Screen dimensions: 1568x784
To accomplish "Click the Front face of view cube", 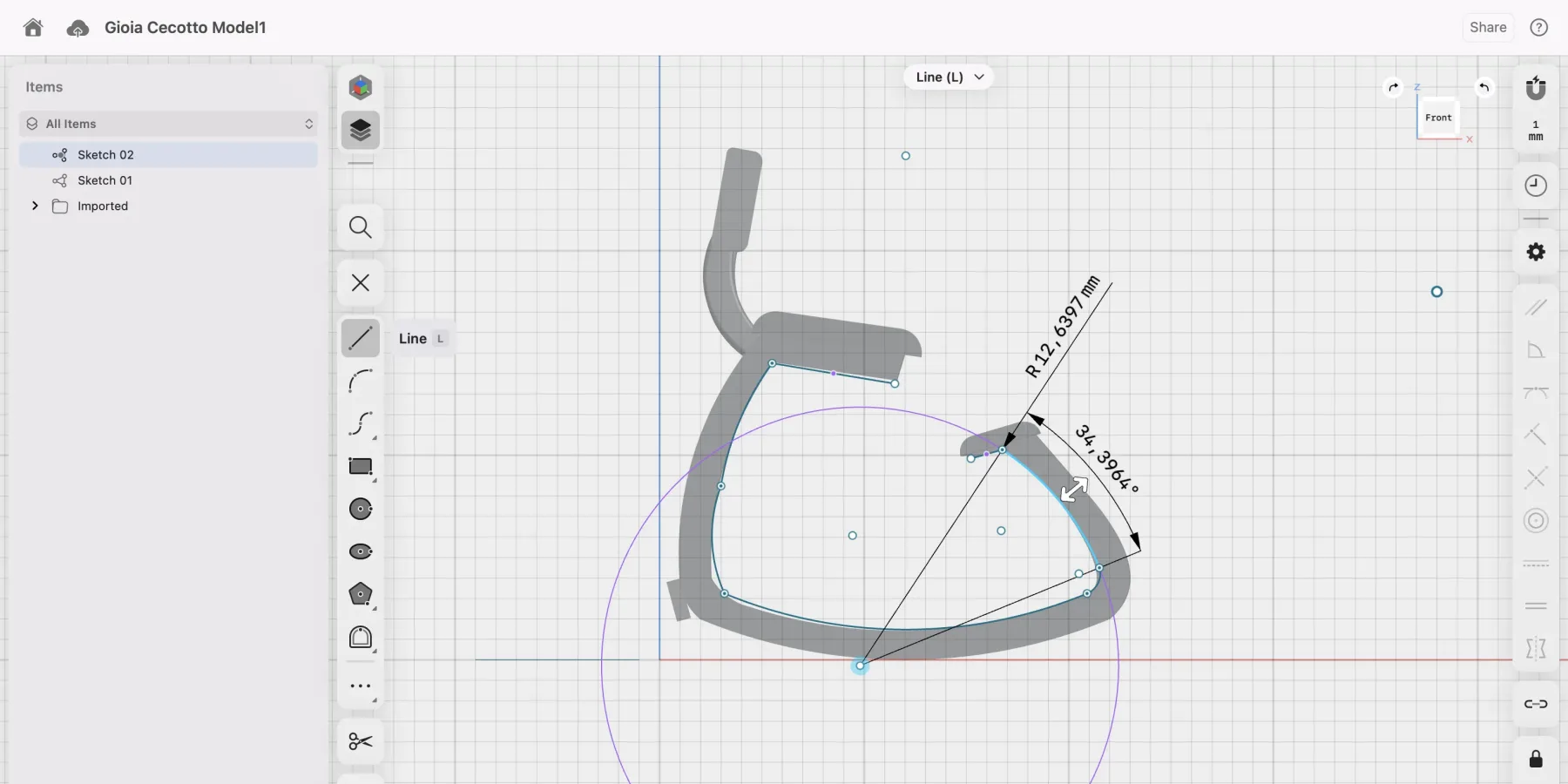I will click(1438, 118).
